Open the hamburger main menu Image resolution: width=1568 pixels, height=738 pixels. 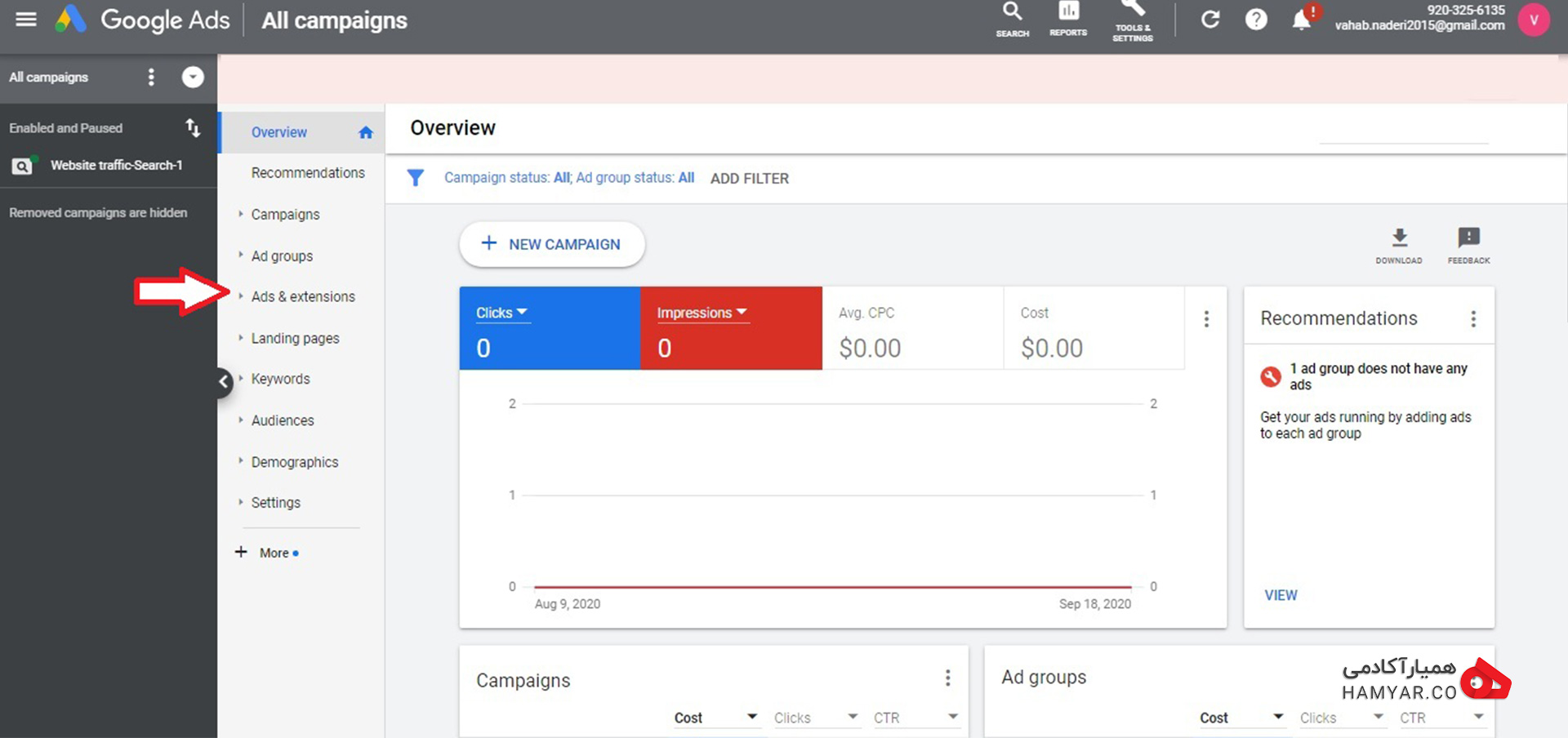point(26,20)
